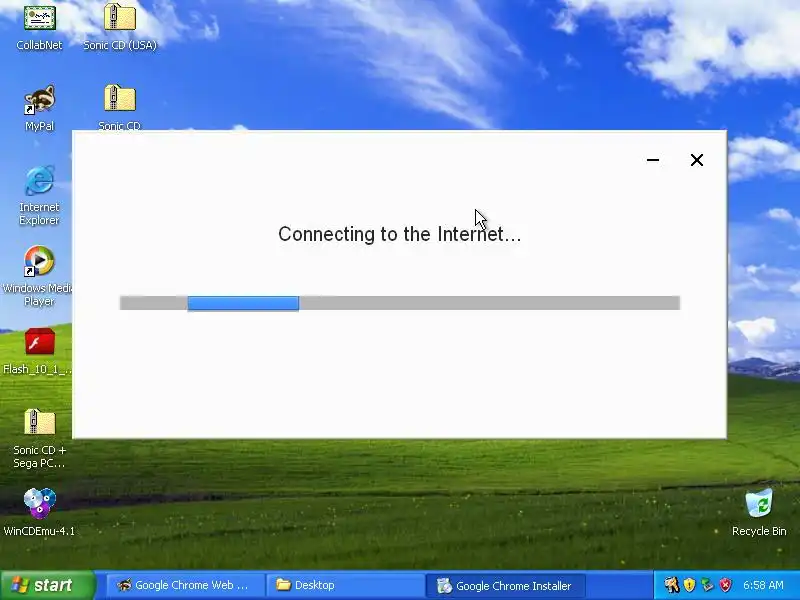The width and height of the screenshot is (800, 600).
Task: Select Google Chrome Installer taskbar item
Action: (x=505, y=586)
